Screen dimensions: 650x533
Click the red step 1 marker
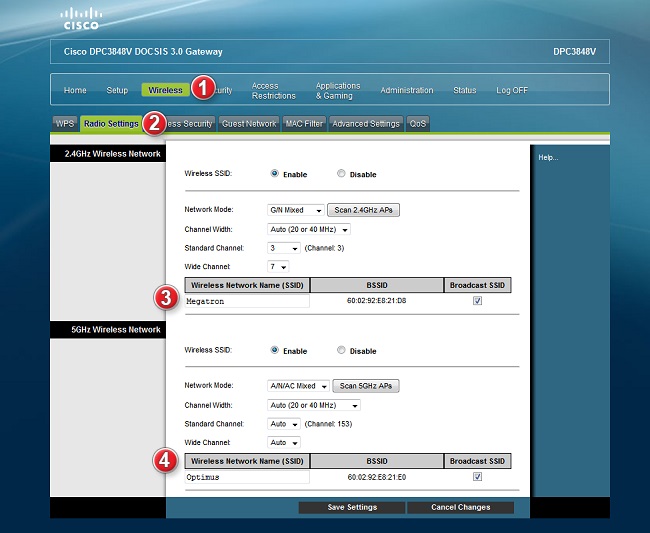(x=201, y=89)
